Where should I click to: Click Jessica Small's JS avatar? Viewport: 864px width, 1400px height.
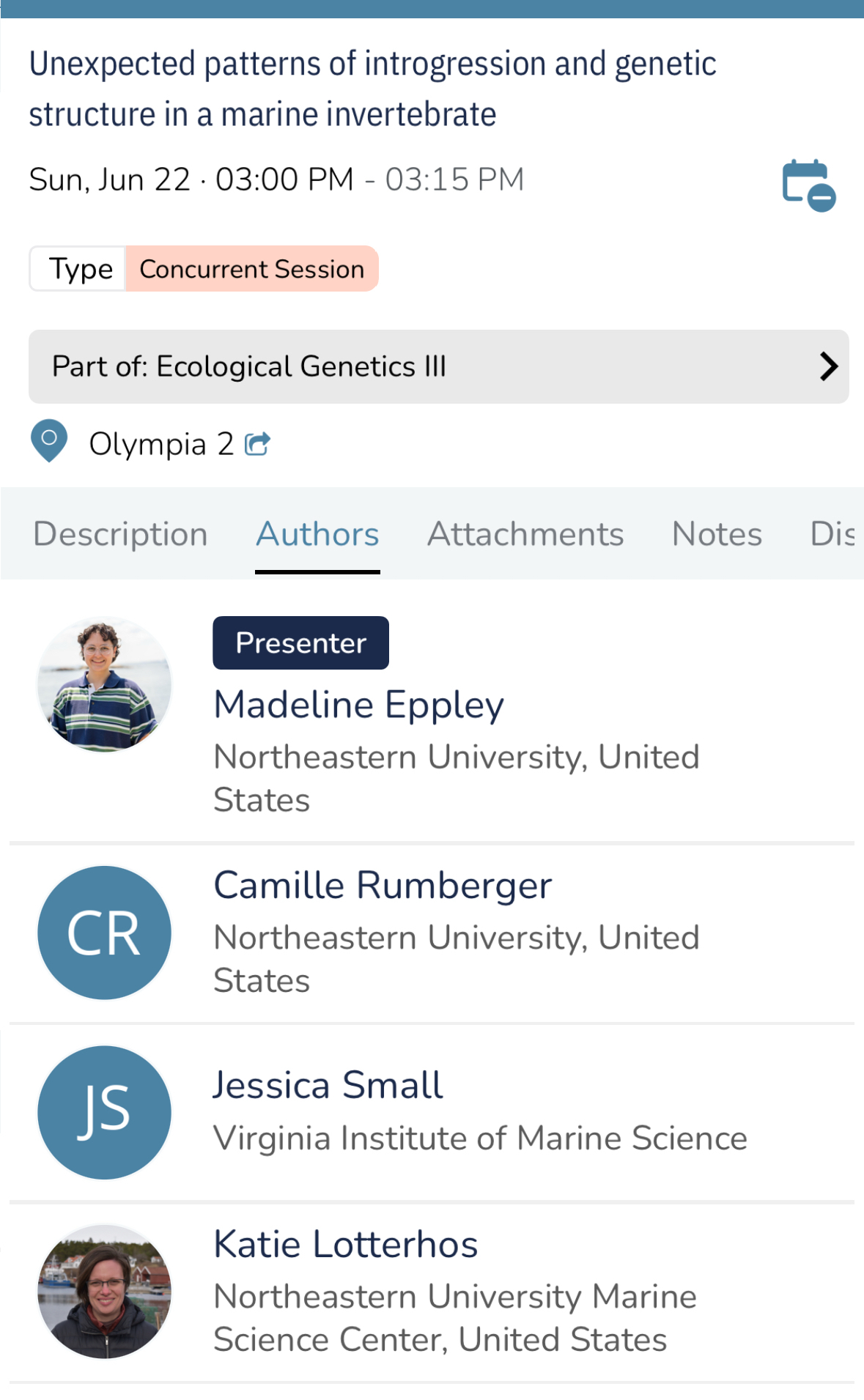(x=104, y=1112)
